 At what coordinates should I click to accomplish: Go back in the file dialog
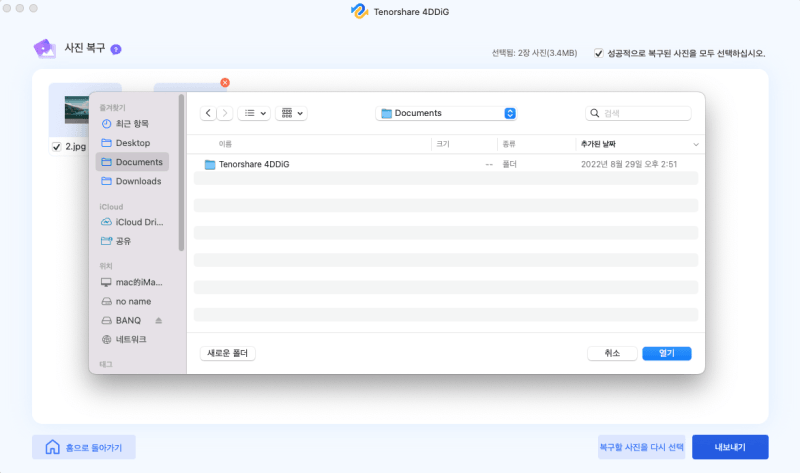coord(208,113)
